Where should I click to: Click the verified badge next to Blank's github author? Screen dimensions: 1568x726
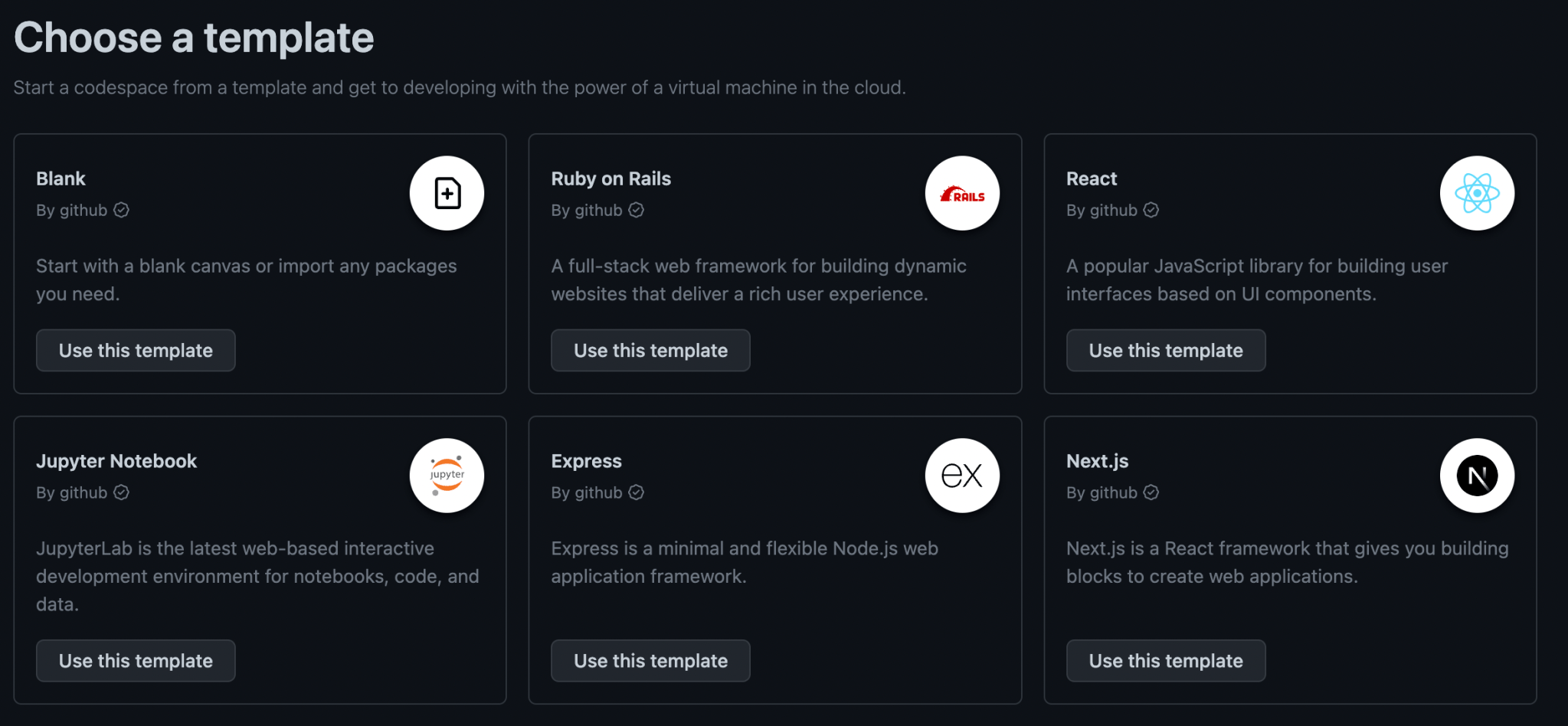click(122, 210)
